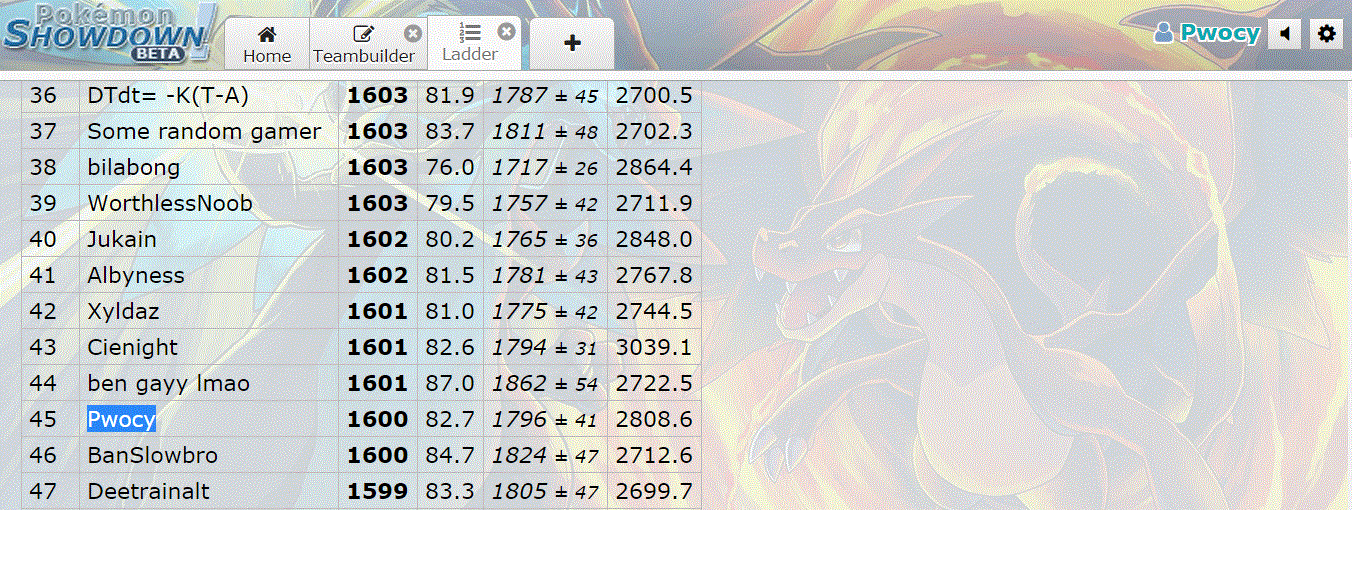Image resolution: width=1366 pixels, height=574 pixels.
Task: Click Elo 1601 in Xyldaz row
Action: (378, 312)
